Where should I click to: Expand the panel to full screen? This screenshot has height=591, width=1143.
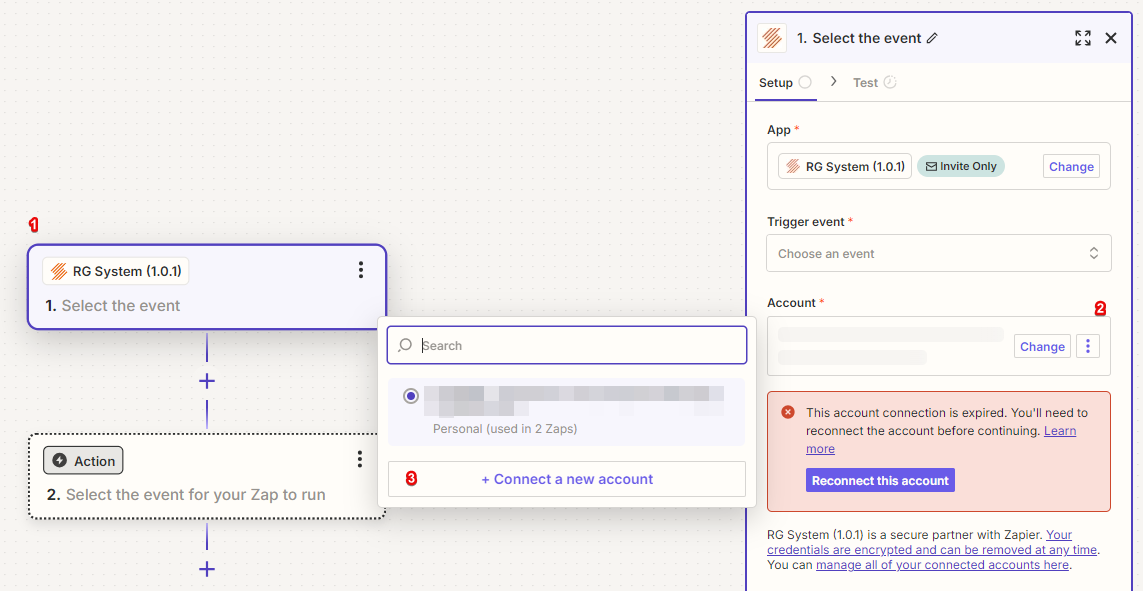1082,38
